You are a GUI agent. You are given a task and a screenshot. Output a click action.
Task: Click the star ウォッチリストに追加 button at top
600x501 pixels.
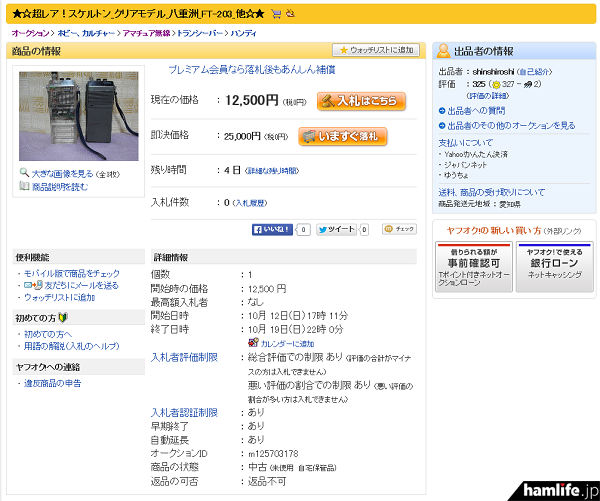pos(375,50)
